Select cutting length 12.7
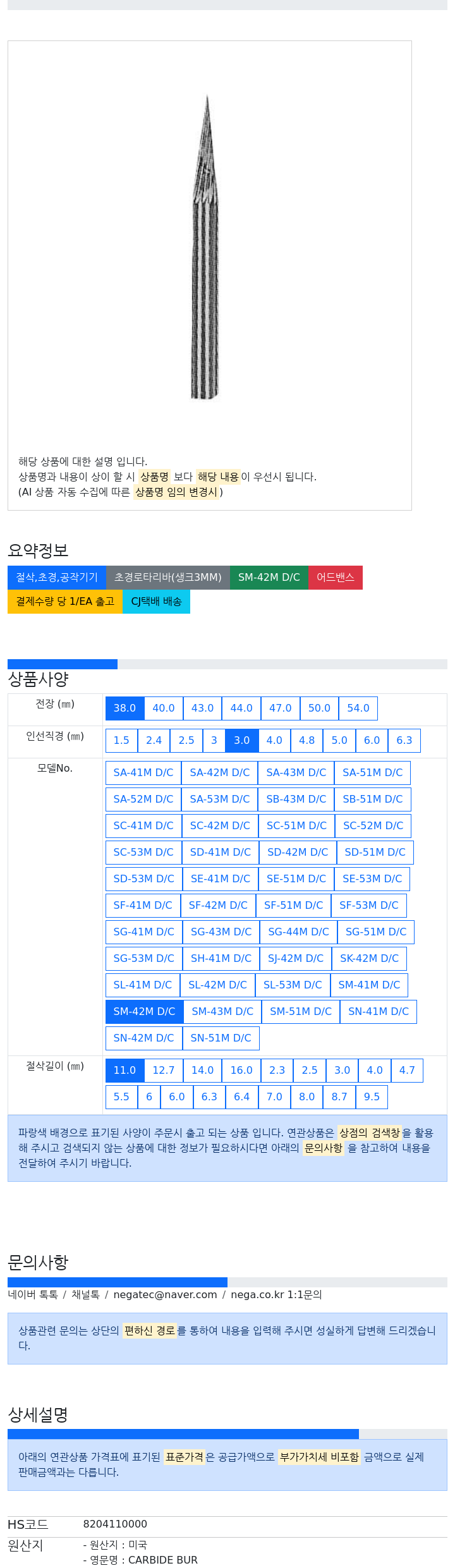The width and height of the screenshot is (455, 1568). (164, 1071)
